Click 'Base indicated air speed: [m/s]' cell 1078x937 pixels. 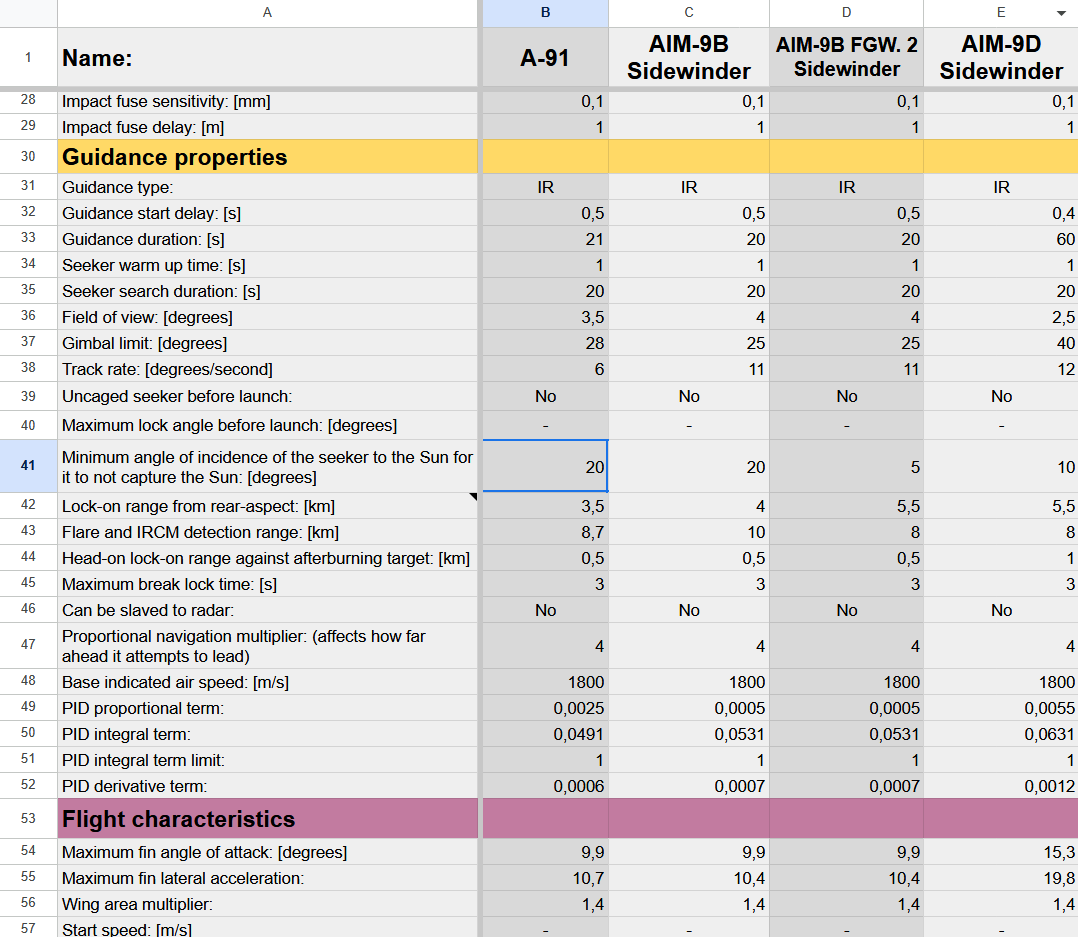coord(267,682)
